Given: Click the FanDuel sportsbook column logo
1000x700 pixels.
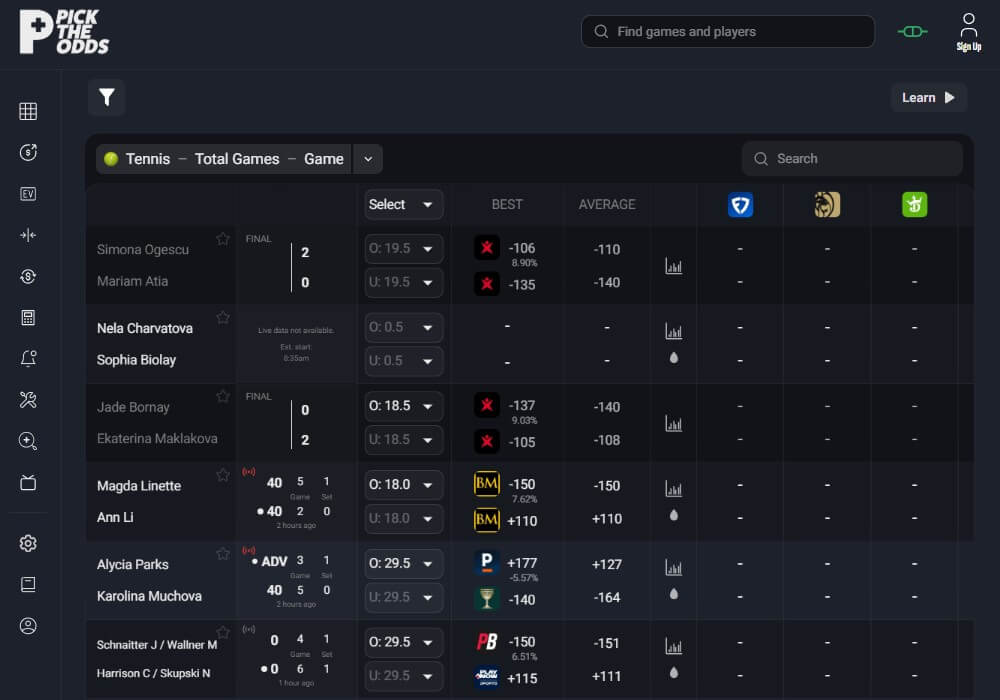Looking at the screenshot, I should pos(740,204).
